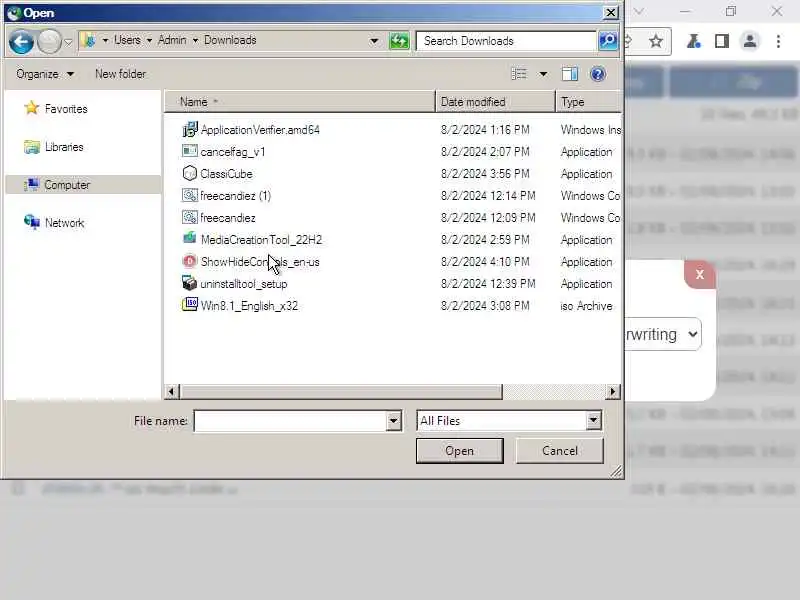This screenshot has width=800, height=600.
Task: Select the ClassiCube application icon
Action: coord(189,173)
